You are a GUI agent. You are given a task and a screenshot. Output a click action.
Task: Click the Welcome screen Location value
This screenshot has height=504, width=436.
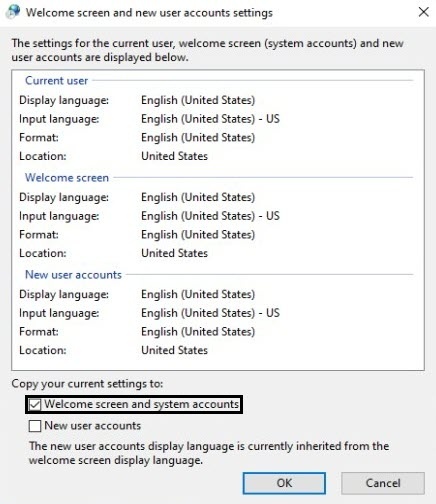[x=174, y=253]
